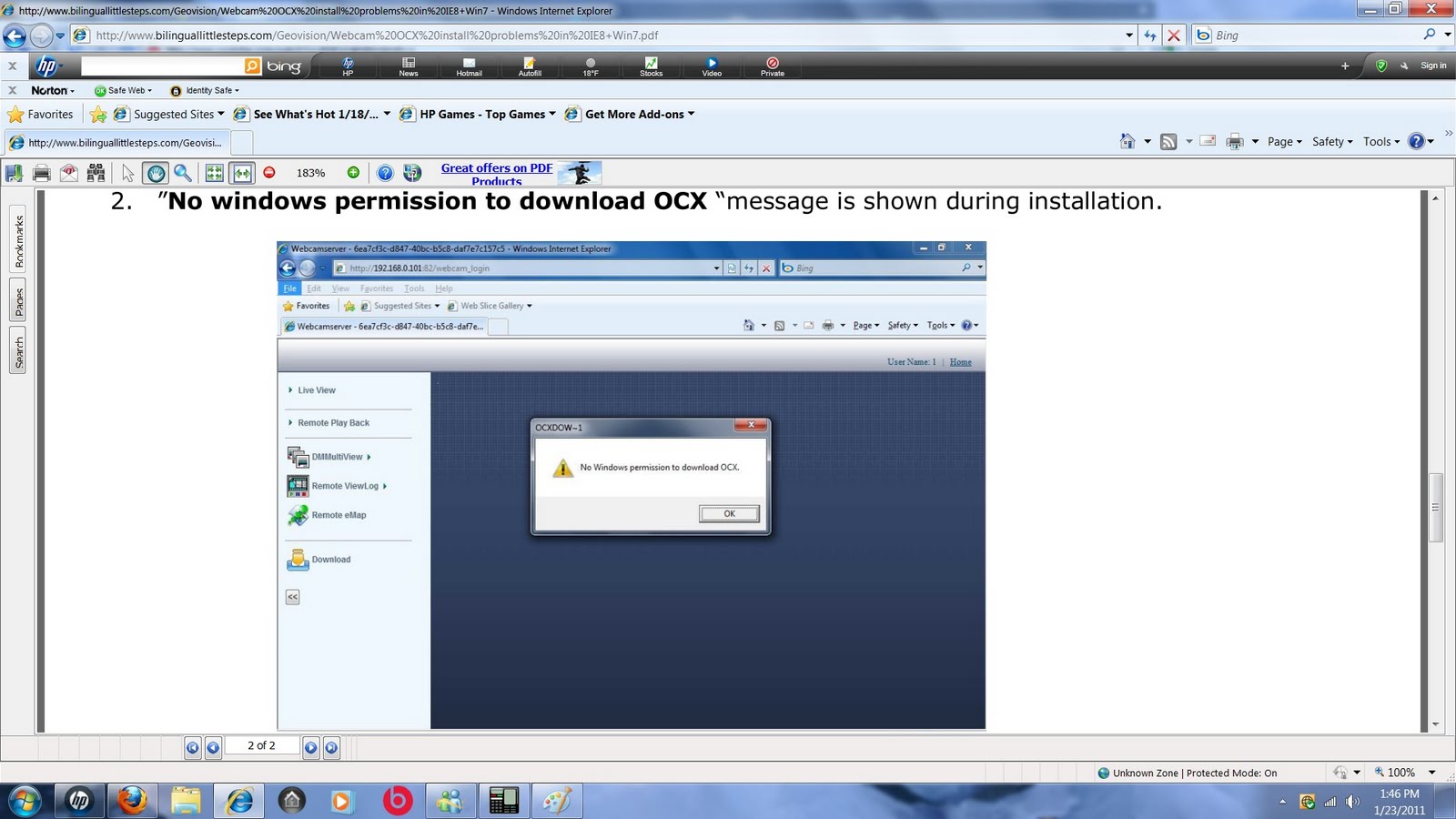Go to the previous PDF page
Viewport: 1456px width, 819px height.
click(x=213, y=748)
